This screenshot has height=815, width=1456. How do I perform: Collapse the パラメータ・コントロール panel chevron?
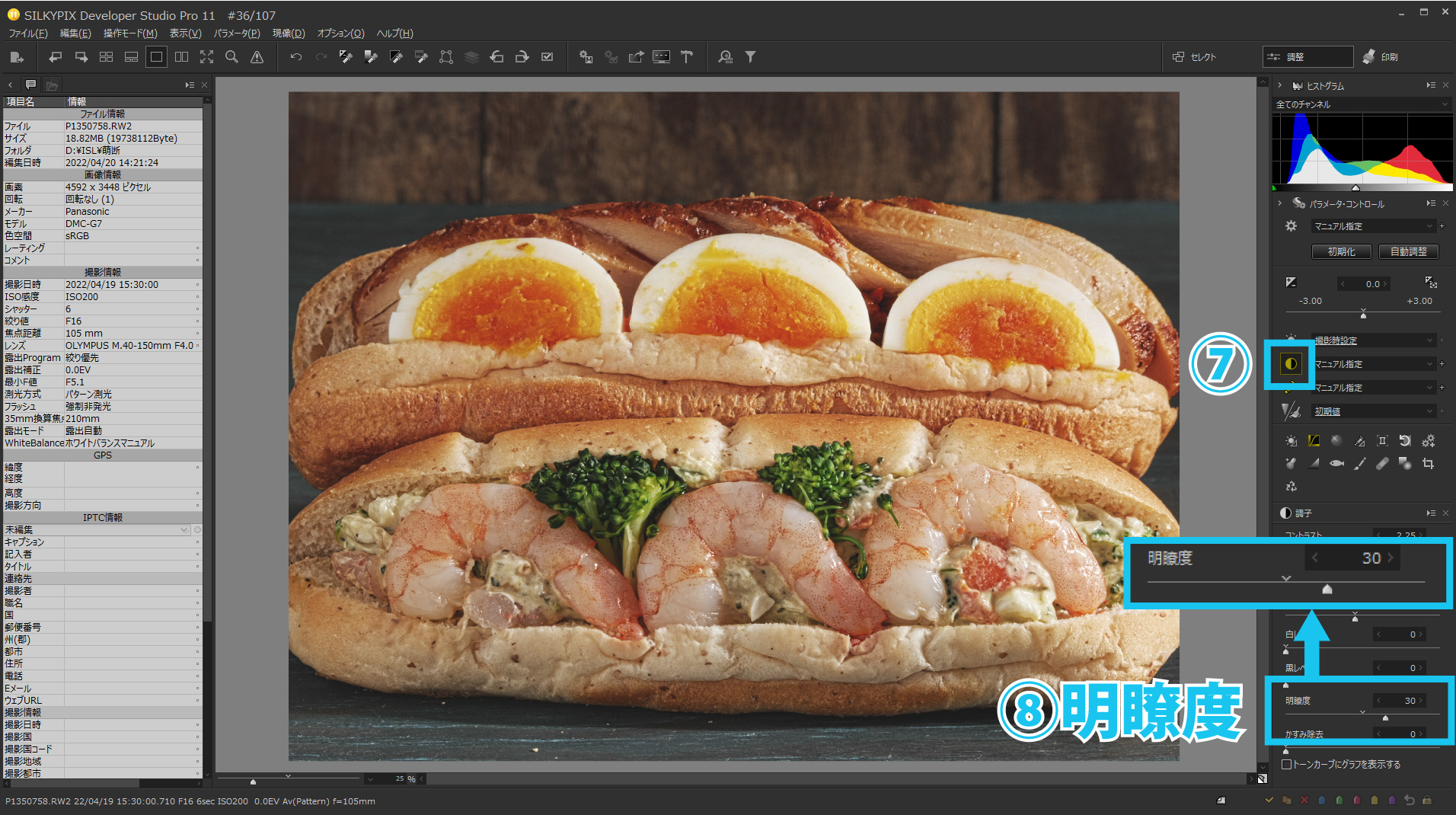click(1280, 203)
